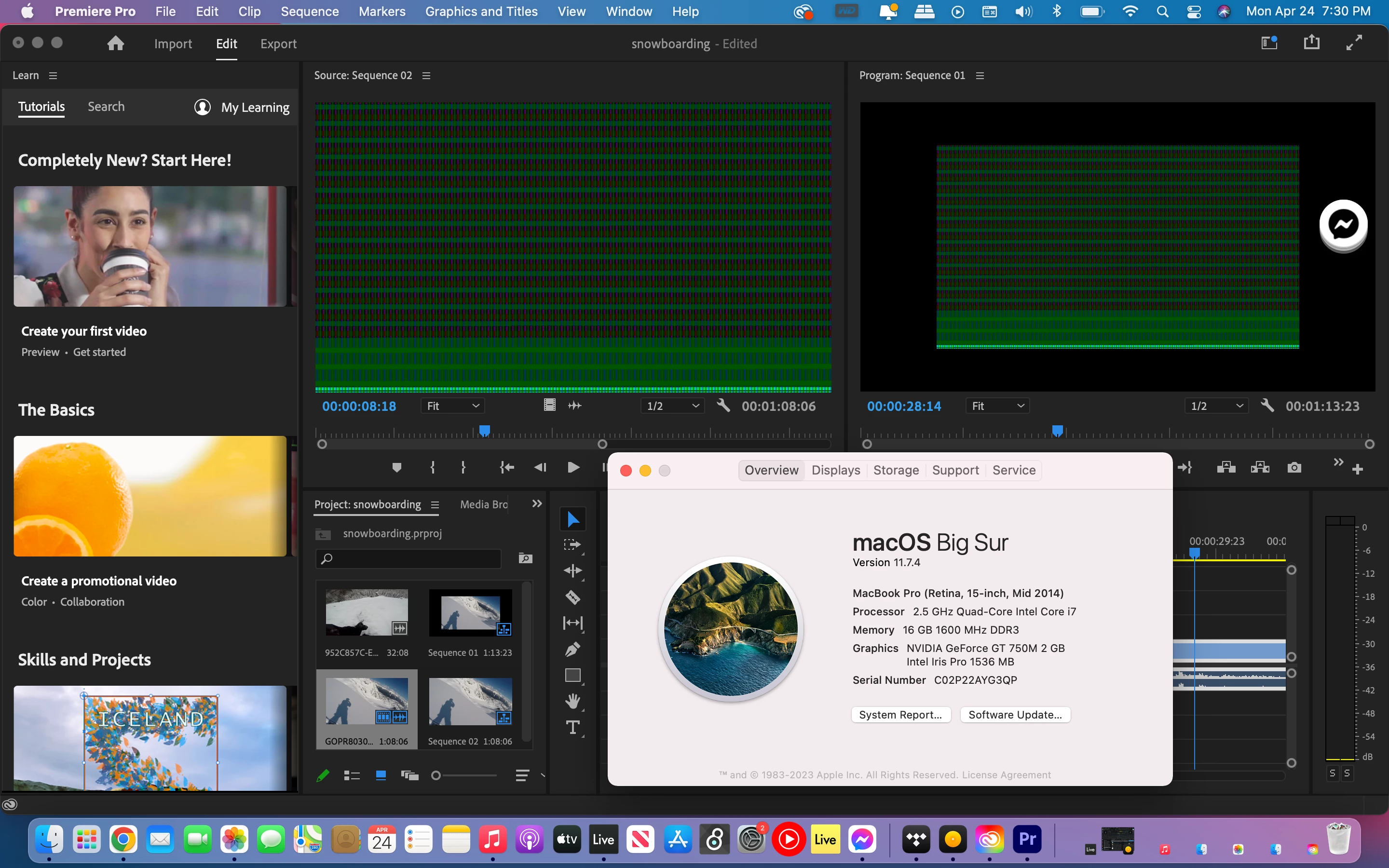Click the Software Update button

1015,715
